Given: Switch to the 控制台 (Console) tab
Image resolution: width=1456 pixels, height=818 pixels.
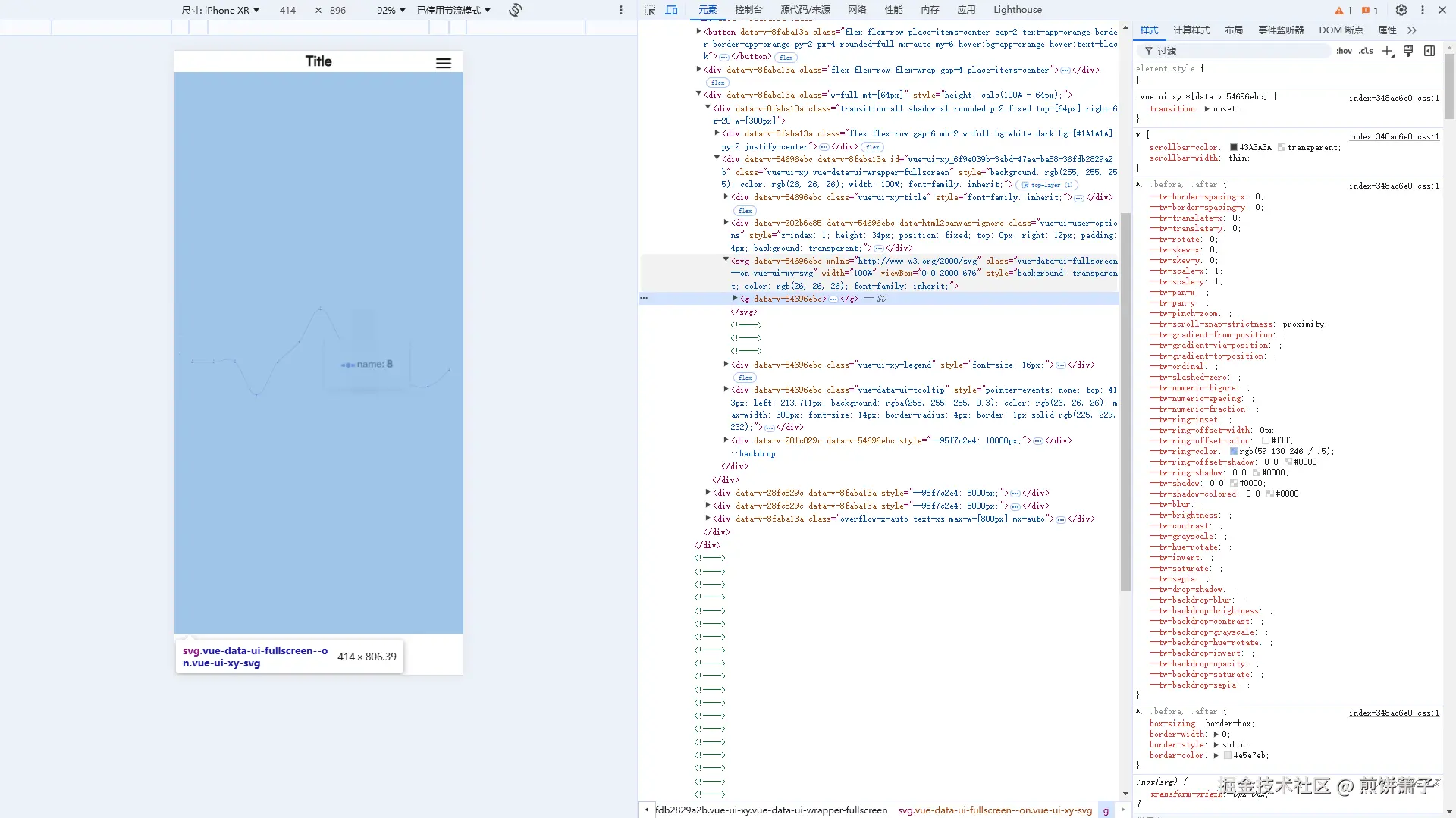Looking at the screenshot, I should [x=748, y=10].
